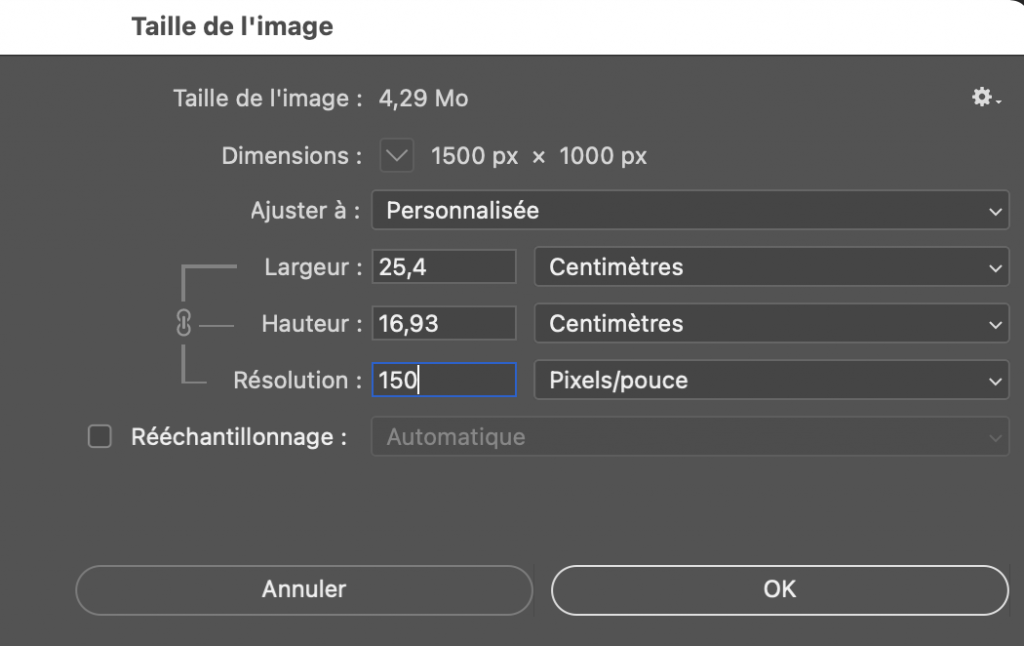The width and height of the screenshot is (1024, 646).
Task: Open the Automatique resampling method dropdown
Action: pos(689,437)
